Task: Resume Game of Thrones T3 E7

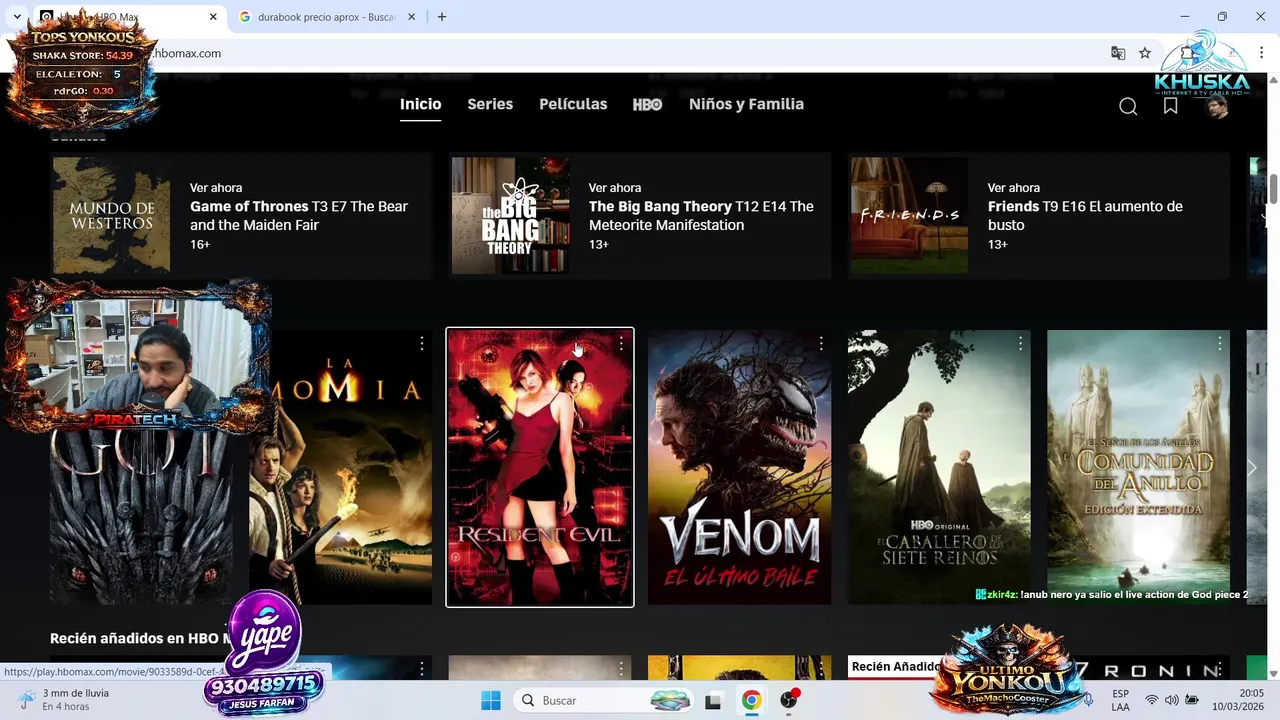Action: (242, 215)
